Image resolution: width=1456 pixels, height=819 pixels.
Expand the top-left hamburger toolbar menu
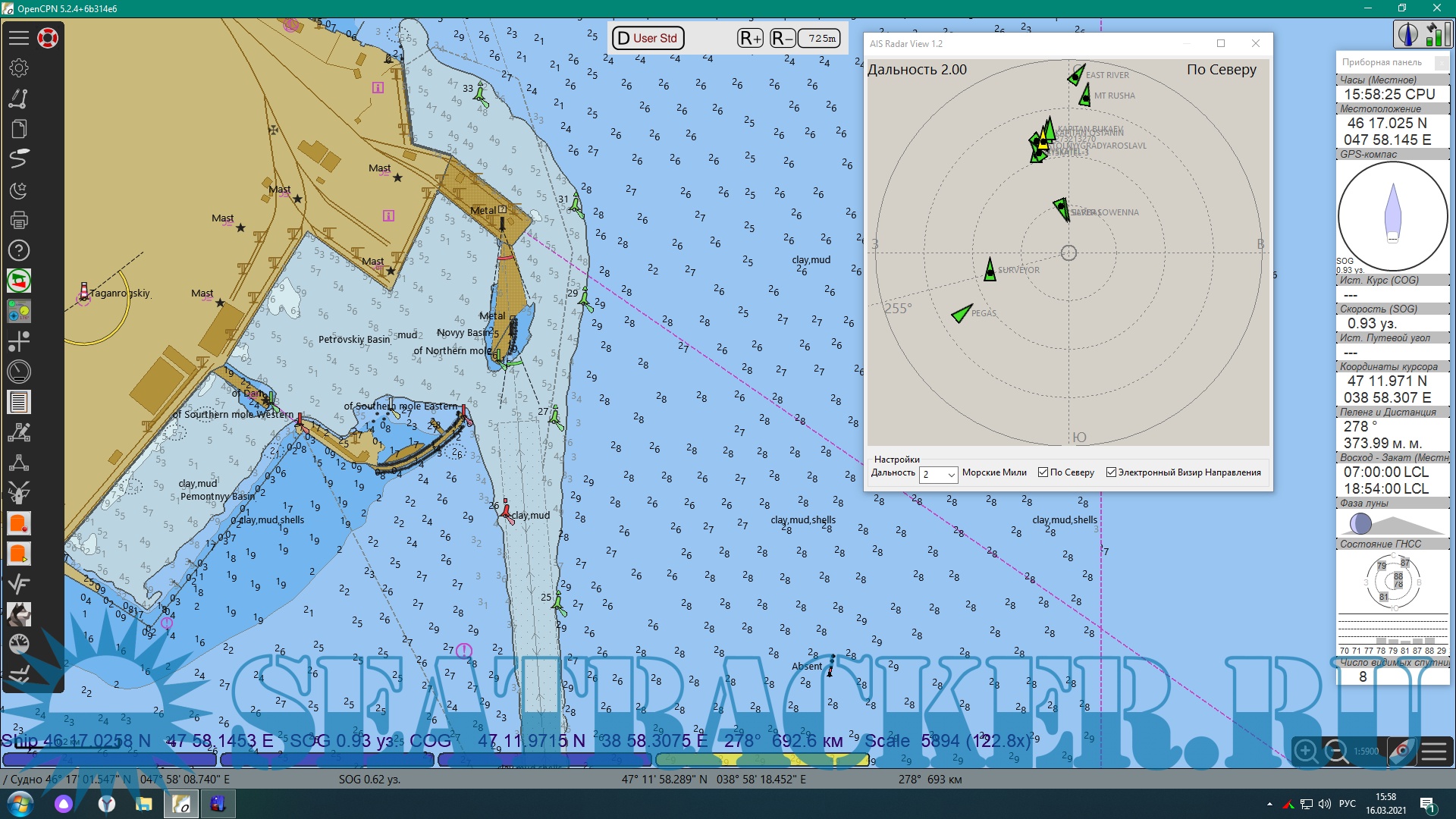tap(19, 38)
